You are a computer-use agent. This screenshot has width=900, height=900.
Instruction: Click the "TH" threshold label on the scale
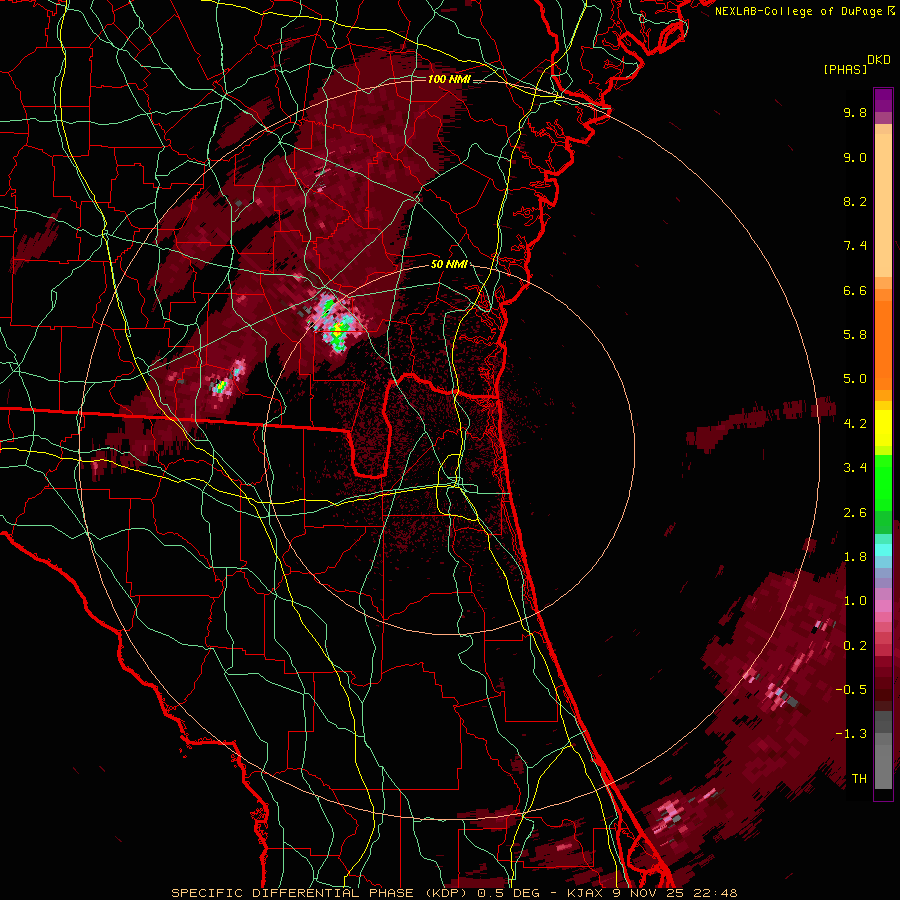(859, 779)
